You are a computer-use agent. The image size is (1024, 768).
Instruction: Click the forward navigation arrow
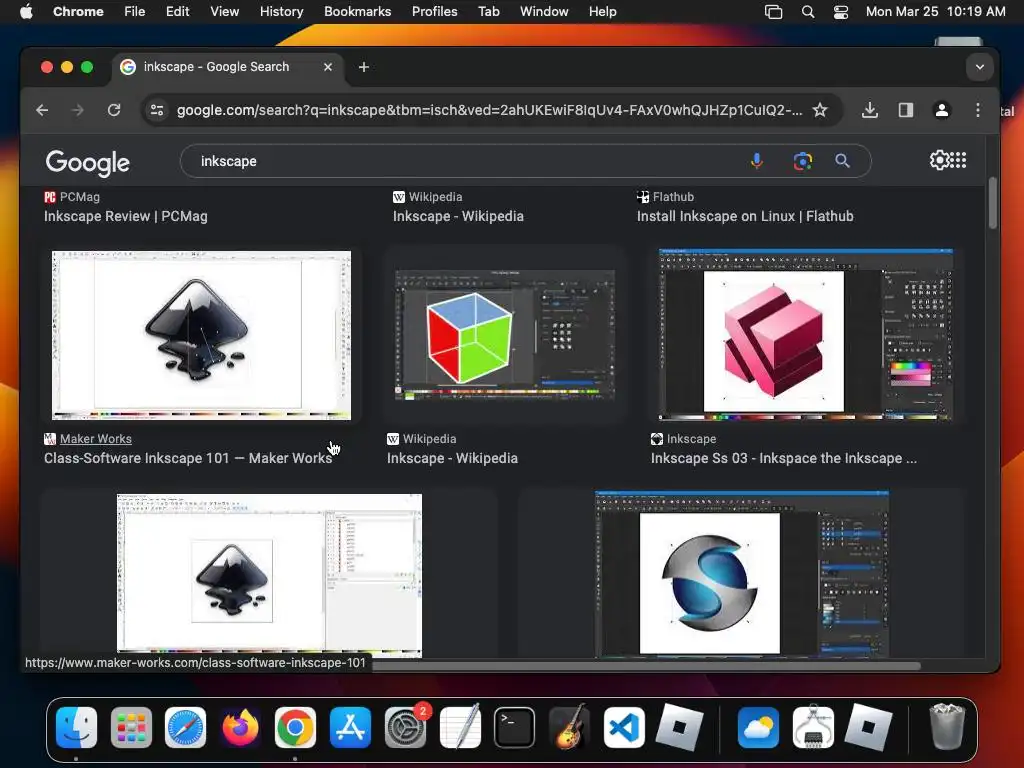(x=78, y=110)
